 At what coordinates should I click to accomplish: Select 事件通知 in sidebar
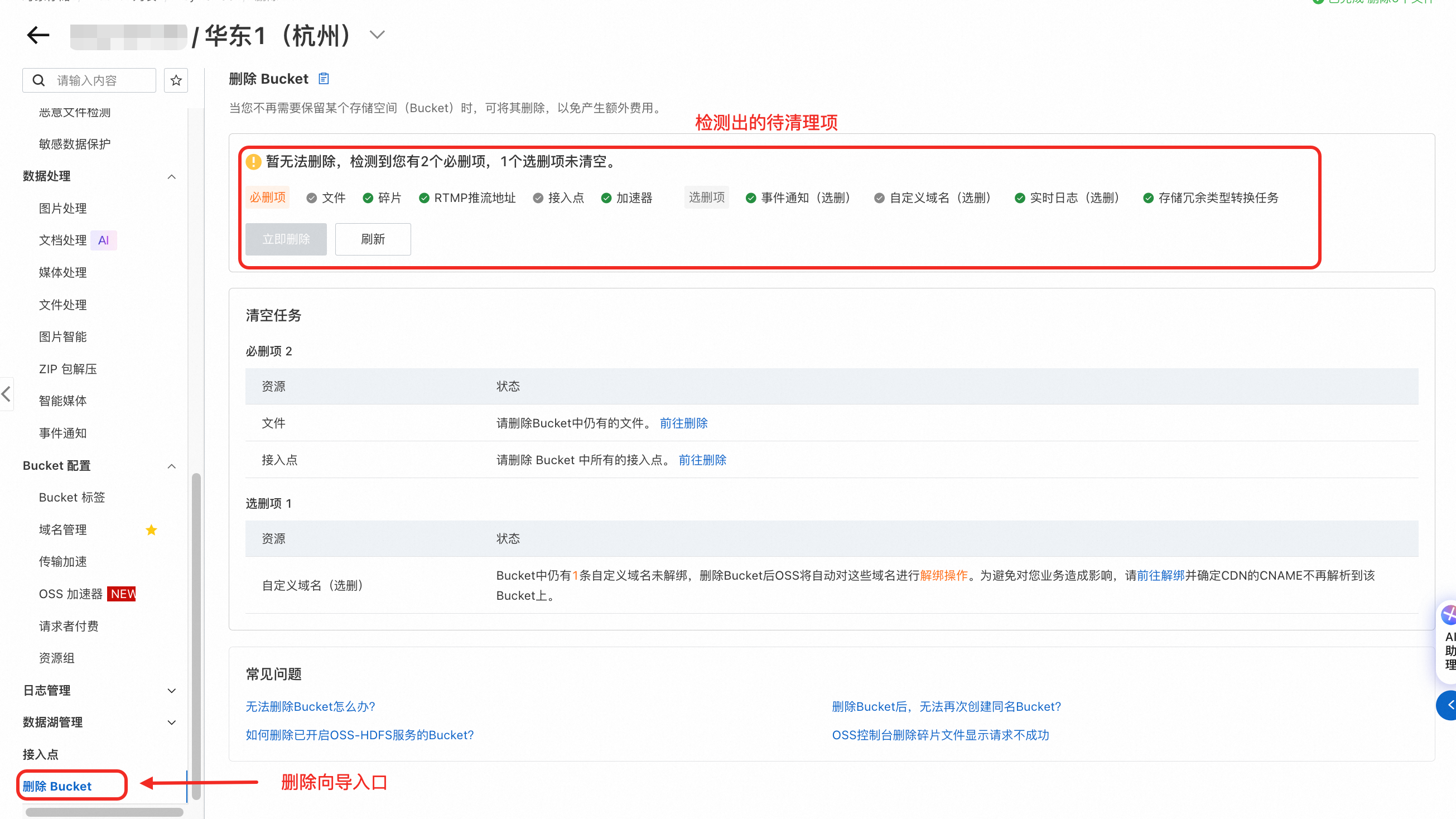coord(62,433)
